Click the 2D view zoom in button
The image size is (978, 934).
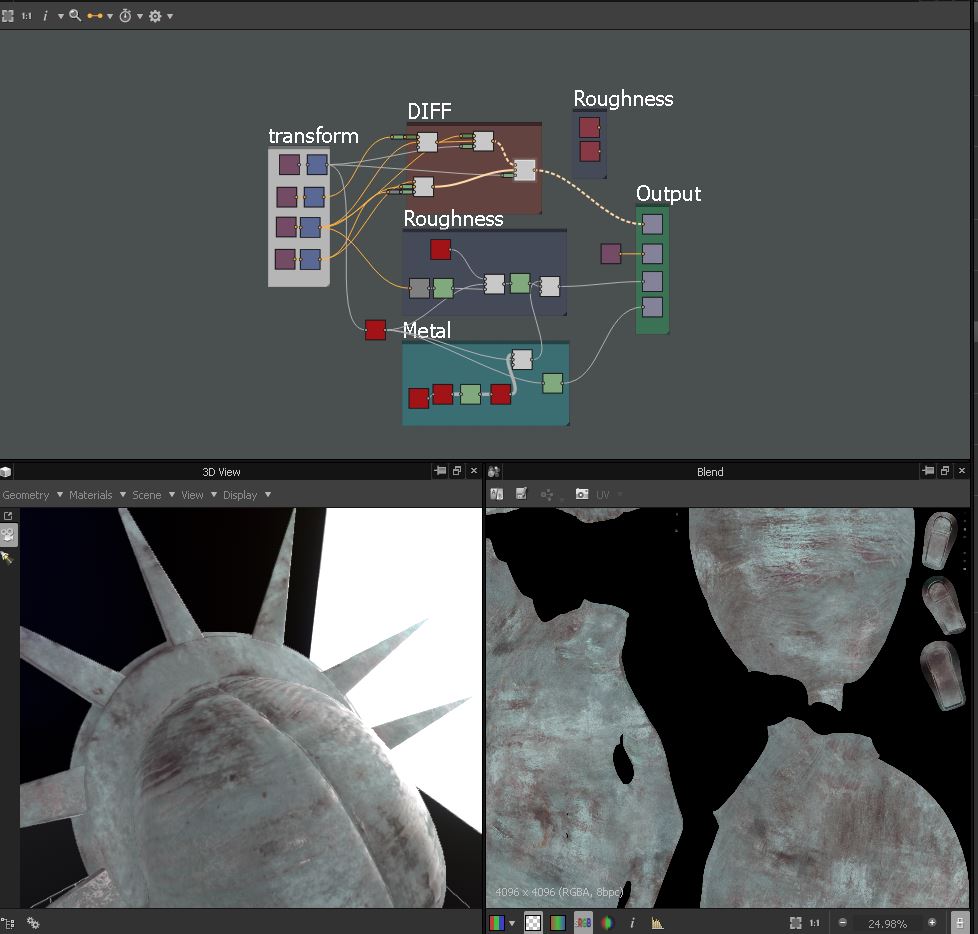[x=932, y=923]
